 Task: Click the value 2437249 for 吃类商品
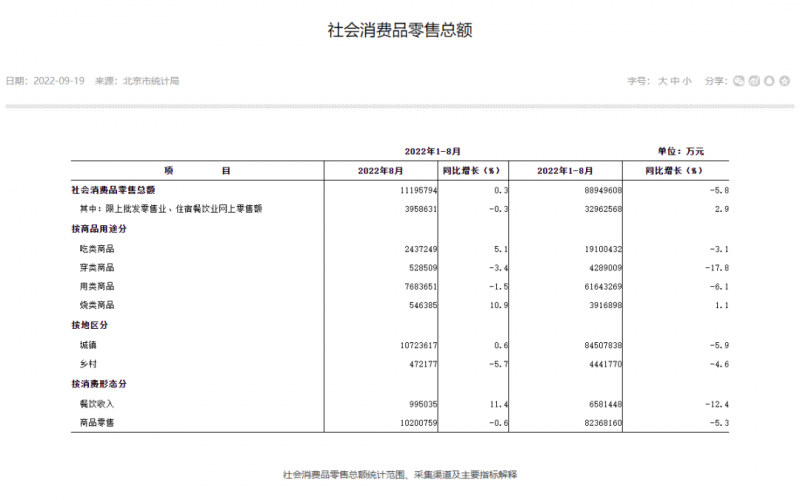pos(421,249)
